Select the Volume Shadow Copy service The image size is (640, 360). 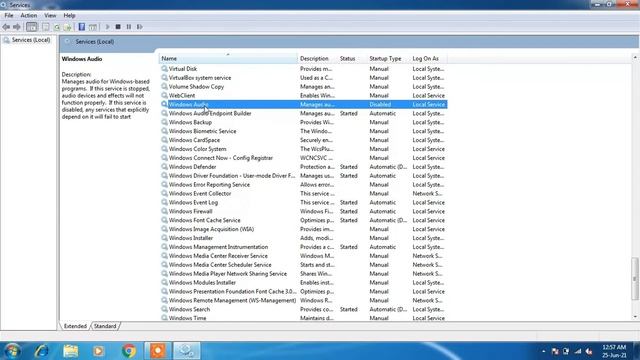[303, 87]
